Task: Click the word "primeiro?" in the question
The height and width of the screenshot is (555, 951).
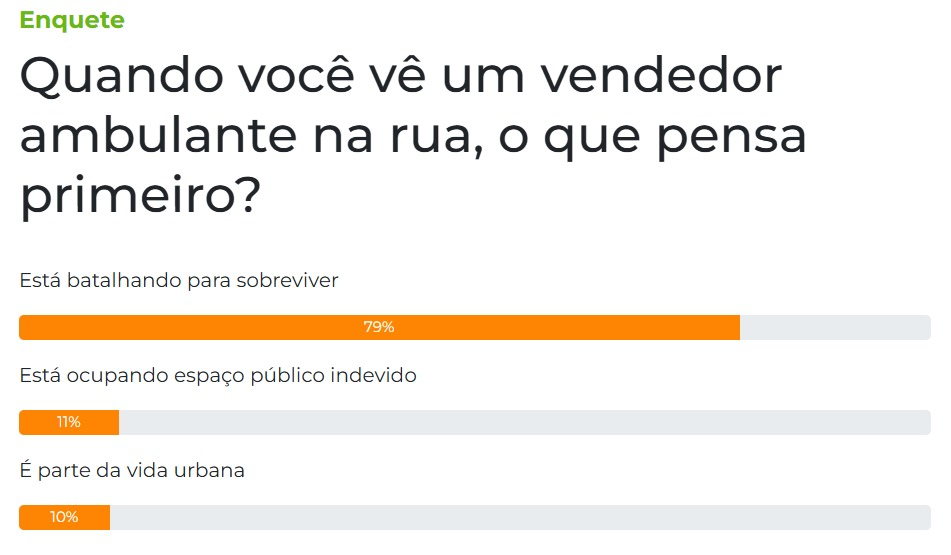Action: point(140,194)
